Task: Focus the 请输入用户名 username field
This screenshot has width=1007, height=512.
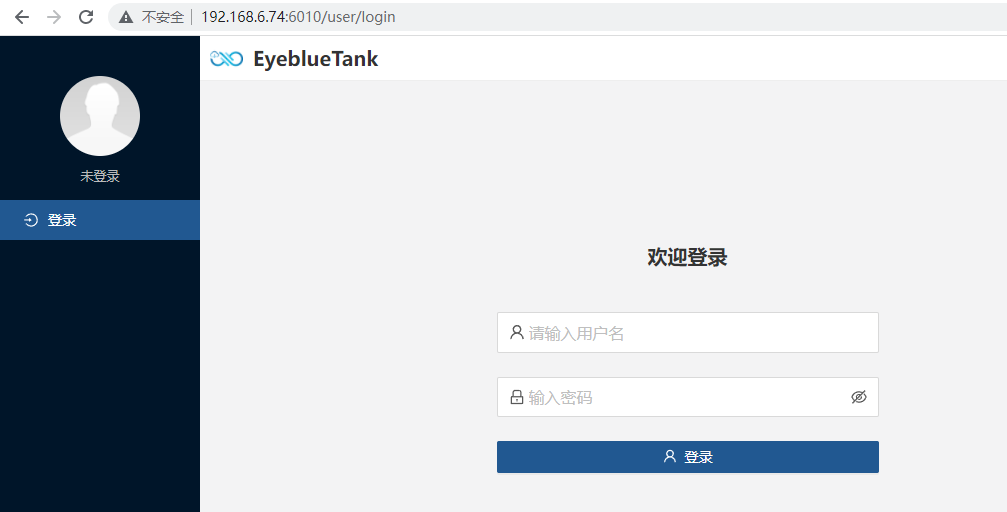Action: pyautogui.click(x=690, y=333)
